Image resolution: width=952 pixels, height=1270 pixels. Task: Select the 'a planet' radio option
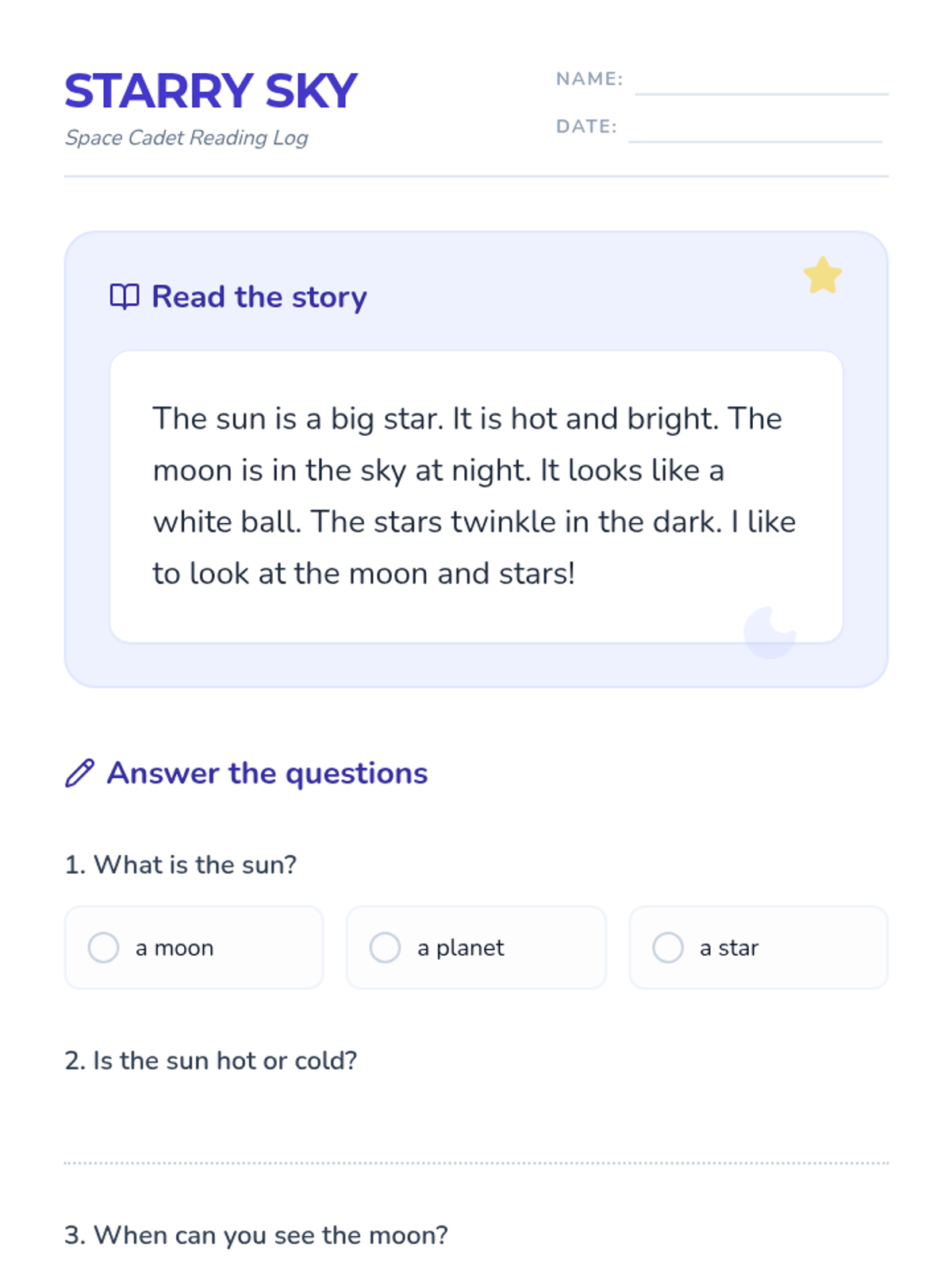[476, 948]
